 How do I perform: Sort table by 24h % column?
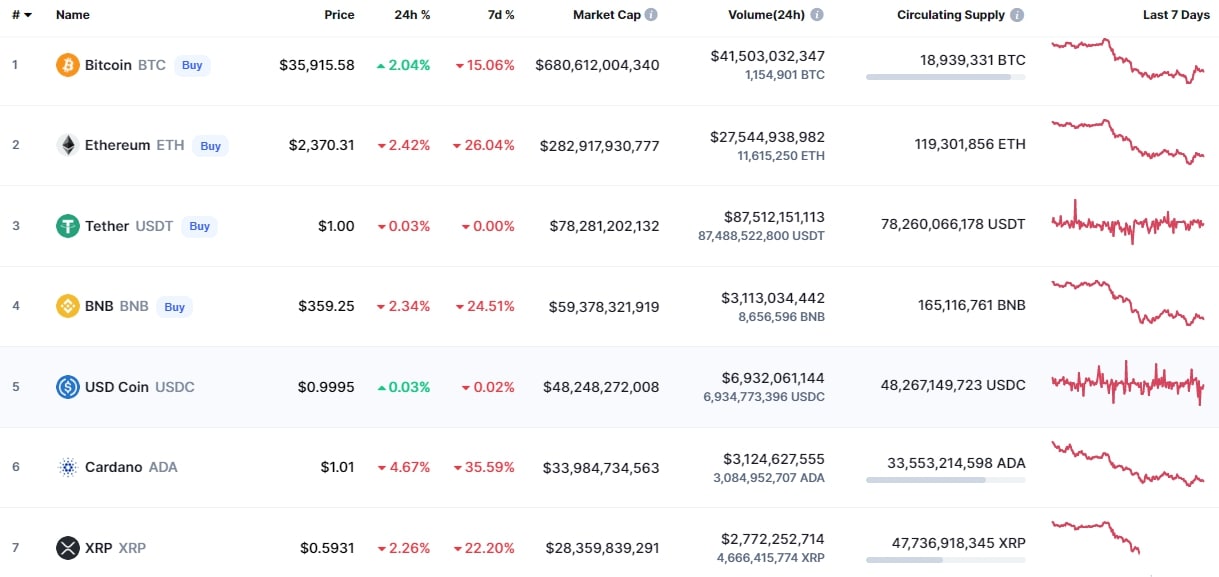[412, 15]
